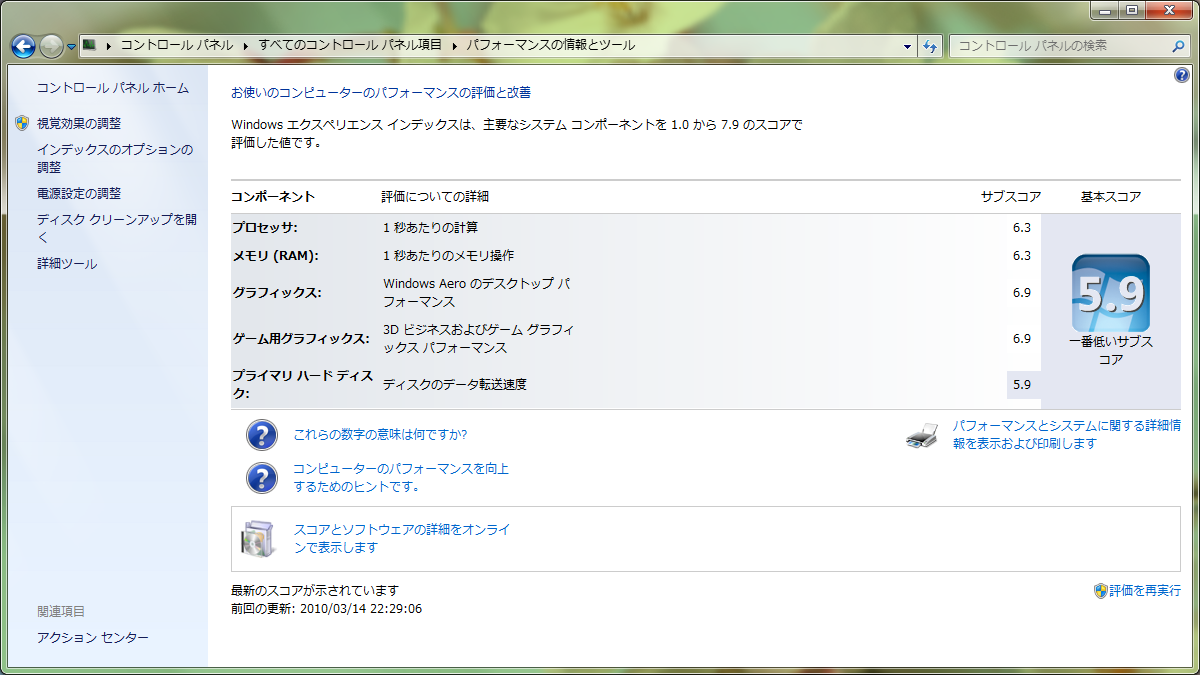Click プライマリ ハード ディスク: label
This screenshot has width=1200, height=675.
click(303, 385)
